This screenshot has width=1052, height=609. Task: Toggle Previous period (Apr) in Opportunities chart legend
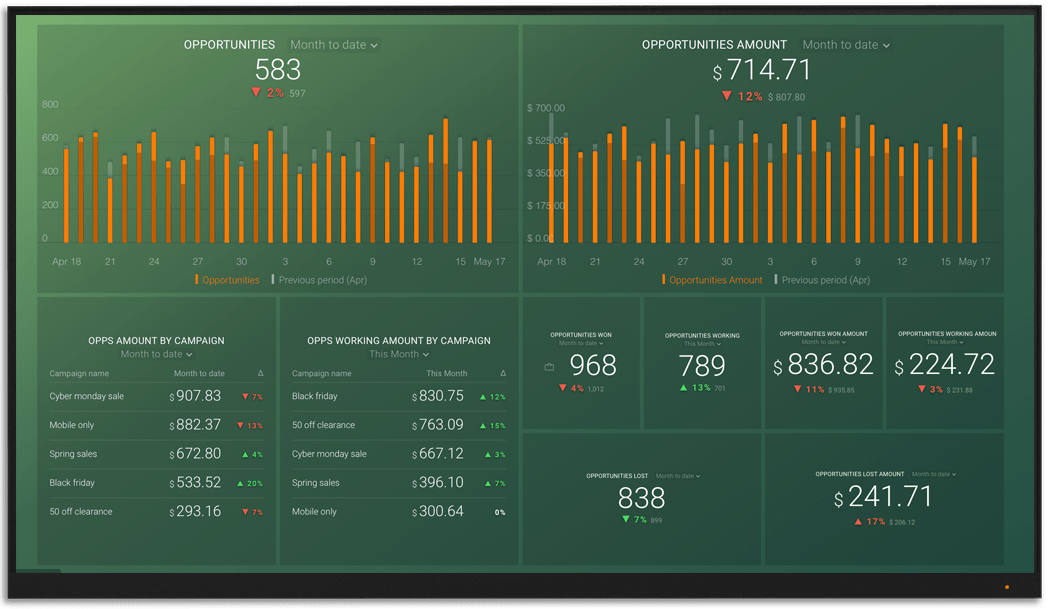[320, 280]
